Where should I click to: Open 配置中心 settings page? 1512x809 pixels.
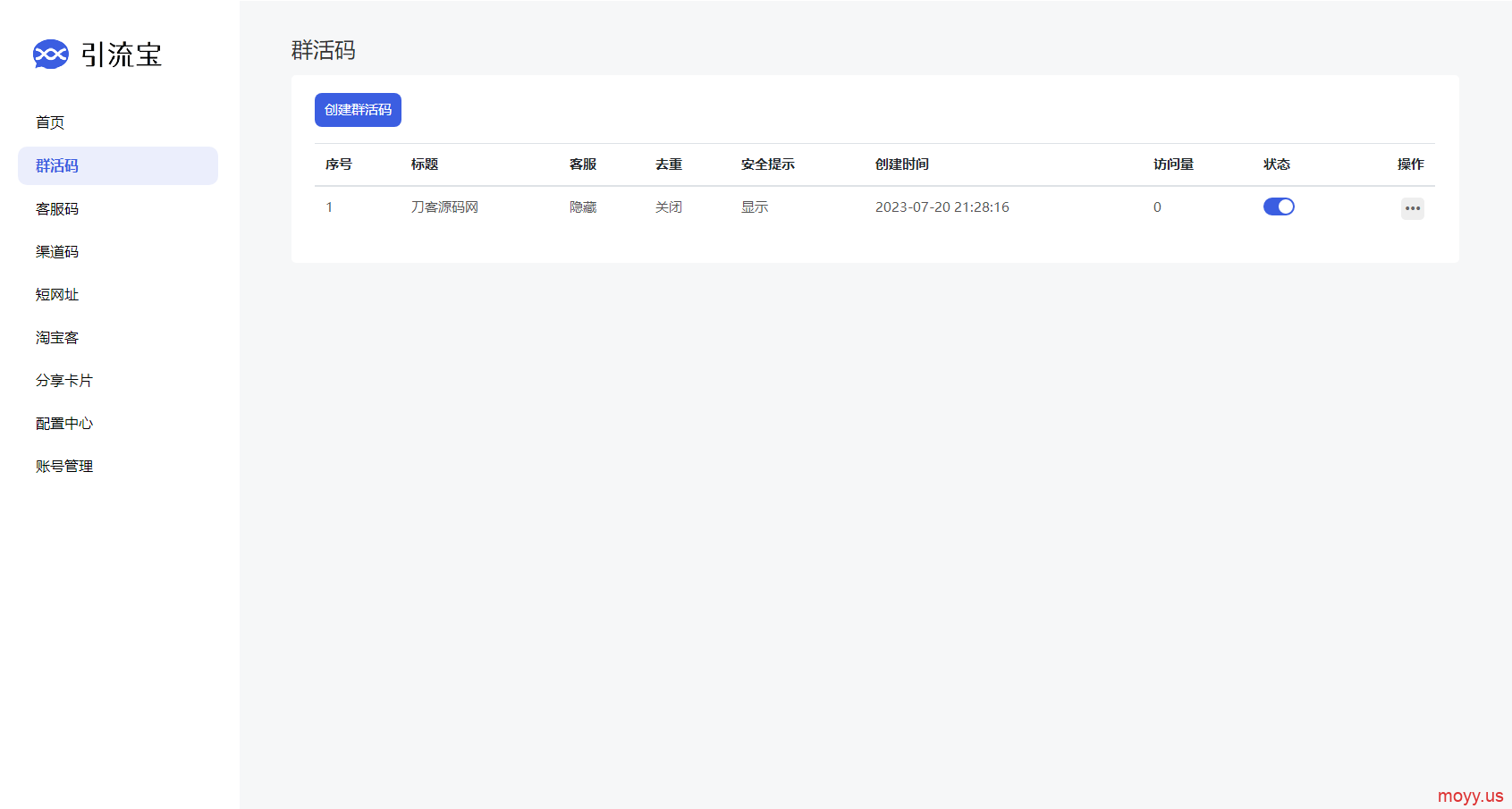coord(64,423)
